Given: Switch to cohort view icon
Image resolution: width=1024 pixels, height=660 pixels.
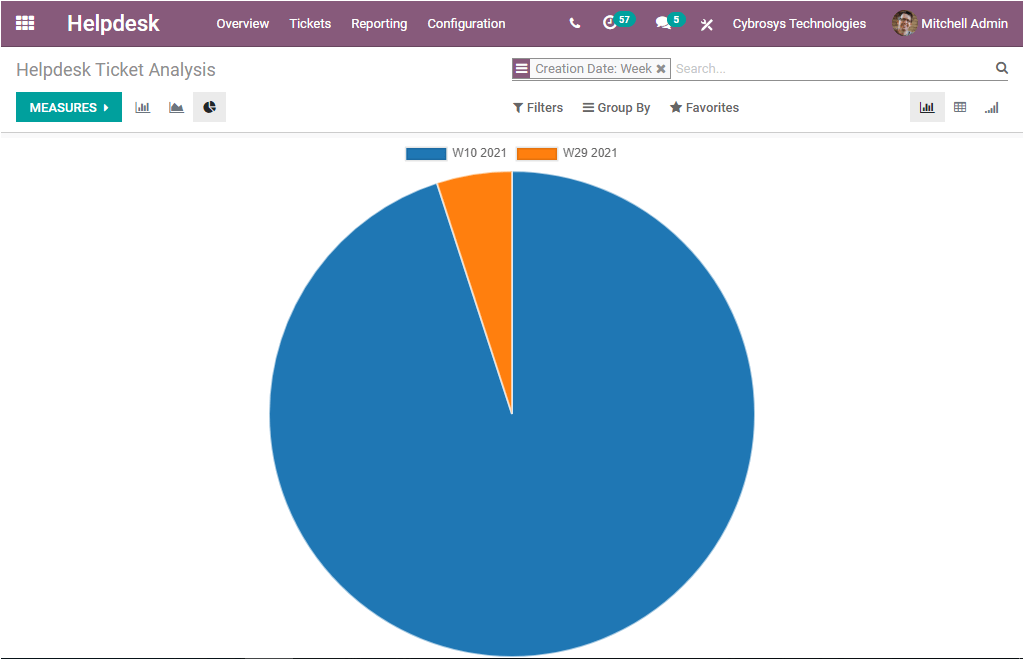Looking at the screenshot, I should 991,108.
